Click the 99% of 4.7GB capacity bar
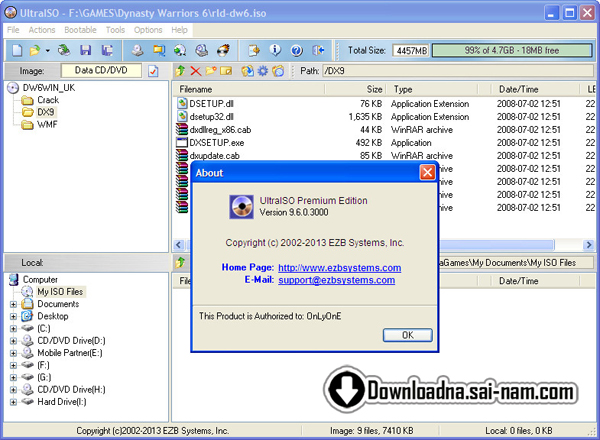The height and width of the screenshot is (440, 600). tap(512, 50)
